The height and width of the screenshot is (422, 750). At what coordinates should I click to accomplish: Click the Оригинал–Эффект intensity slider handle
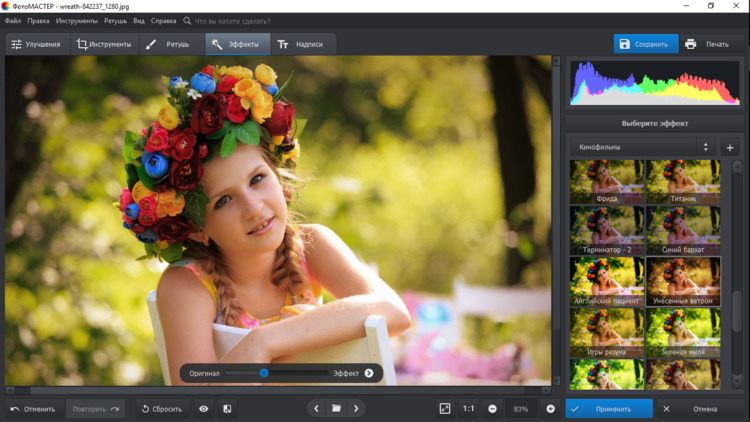[264, 373]
